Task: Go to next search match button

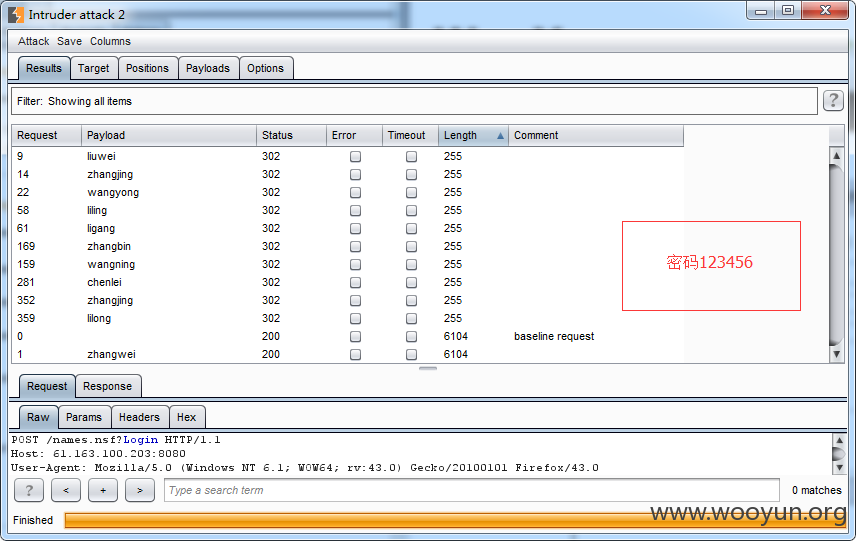Action: point(140,490)
